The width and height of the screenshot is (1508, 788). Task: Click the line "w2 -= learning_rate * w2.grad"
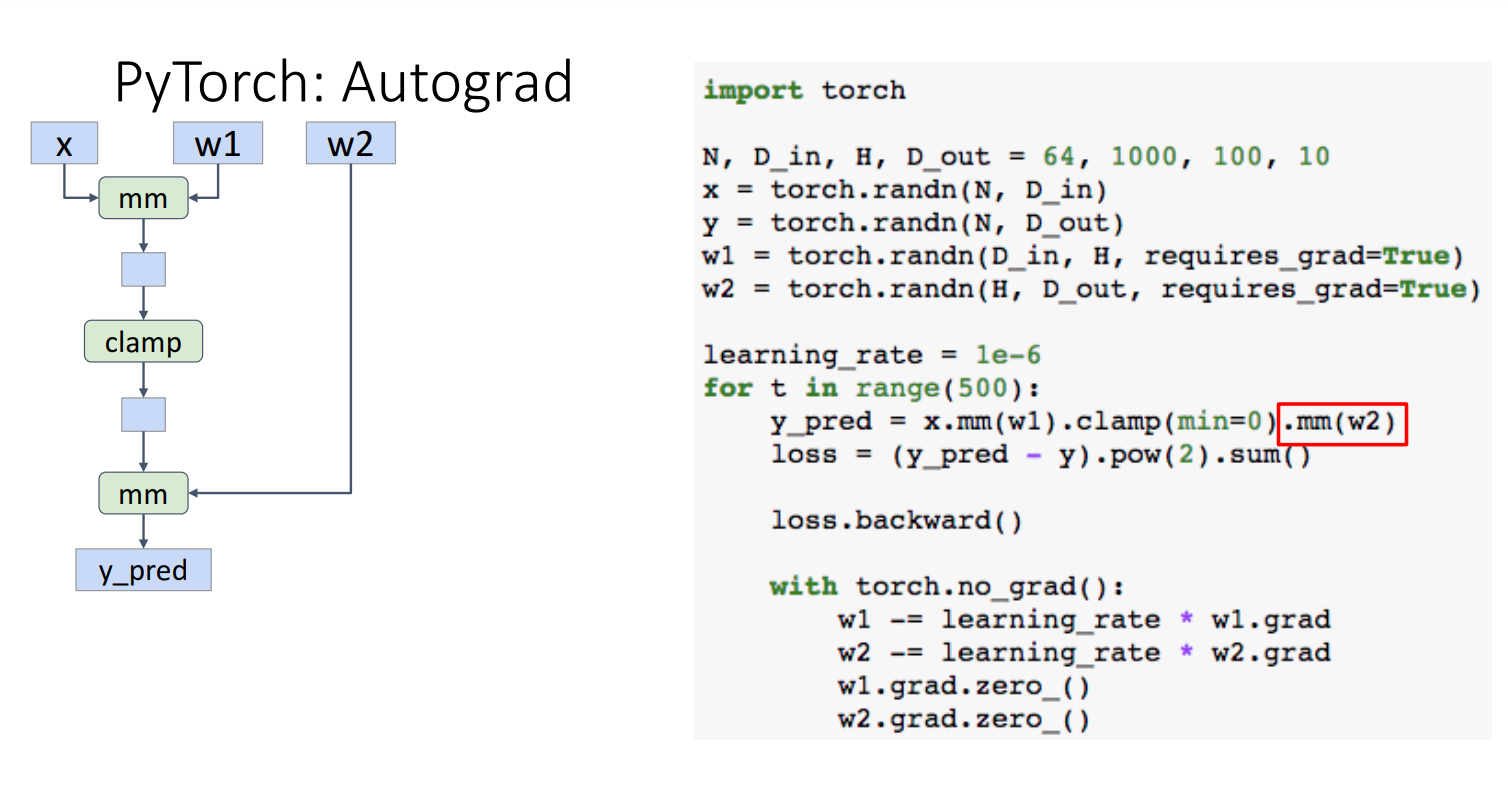(x=1084, y=653)
